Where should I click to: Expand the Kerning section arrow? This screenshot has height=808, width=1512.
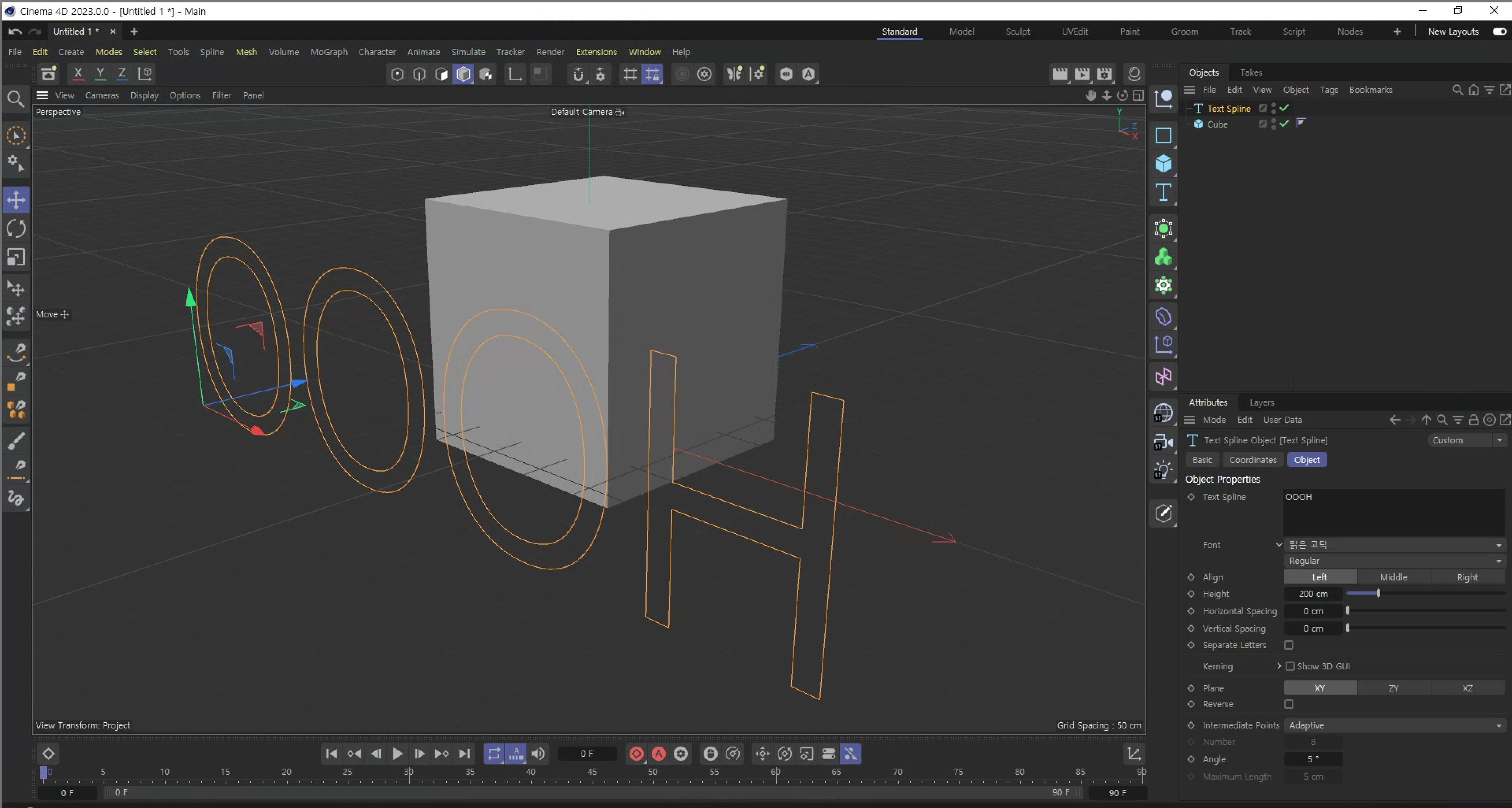coord(1279,666)
